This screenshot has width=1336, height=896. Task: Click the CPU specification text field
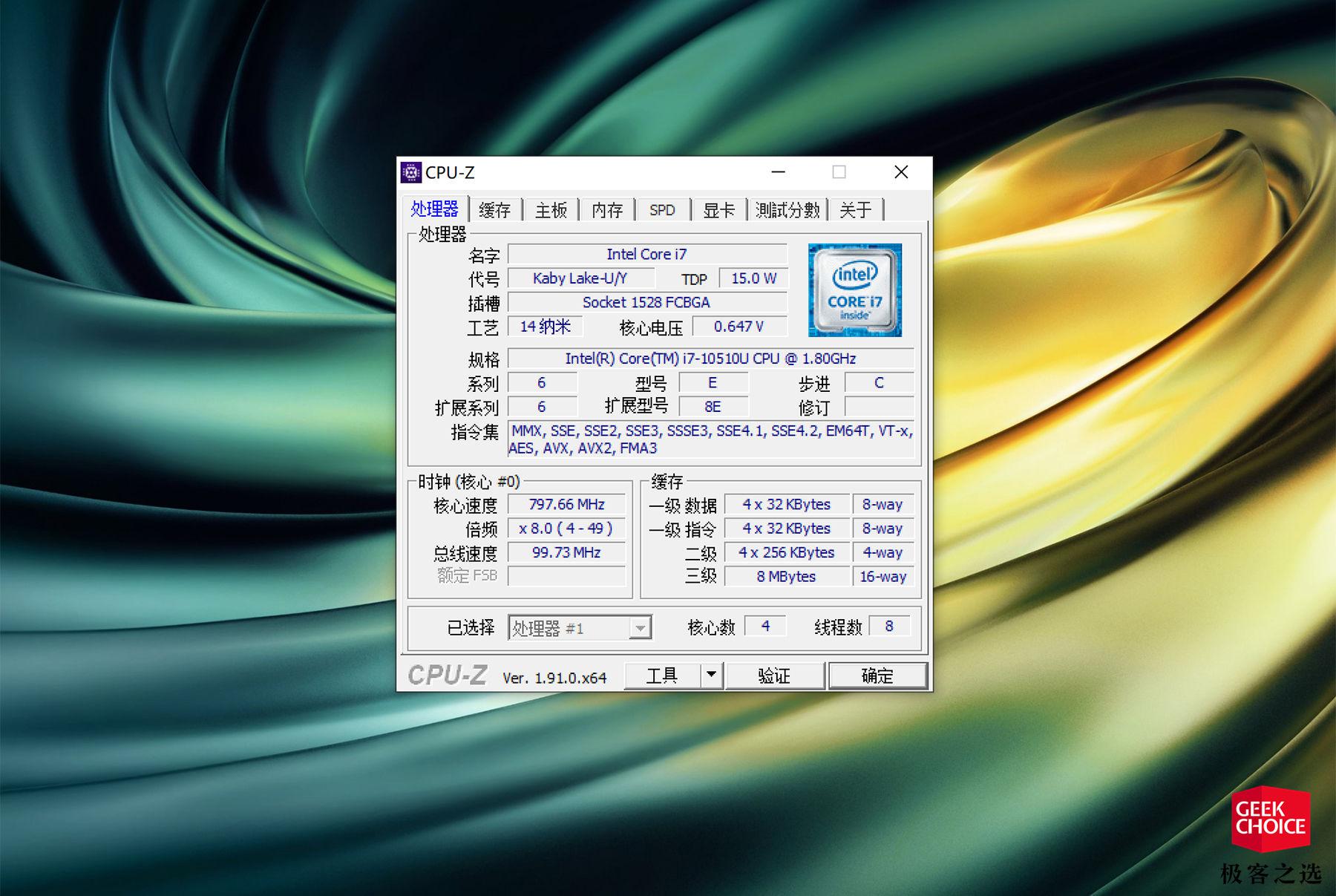tap(710, 359)
